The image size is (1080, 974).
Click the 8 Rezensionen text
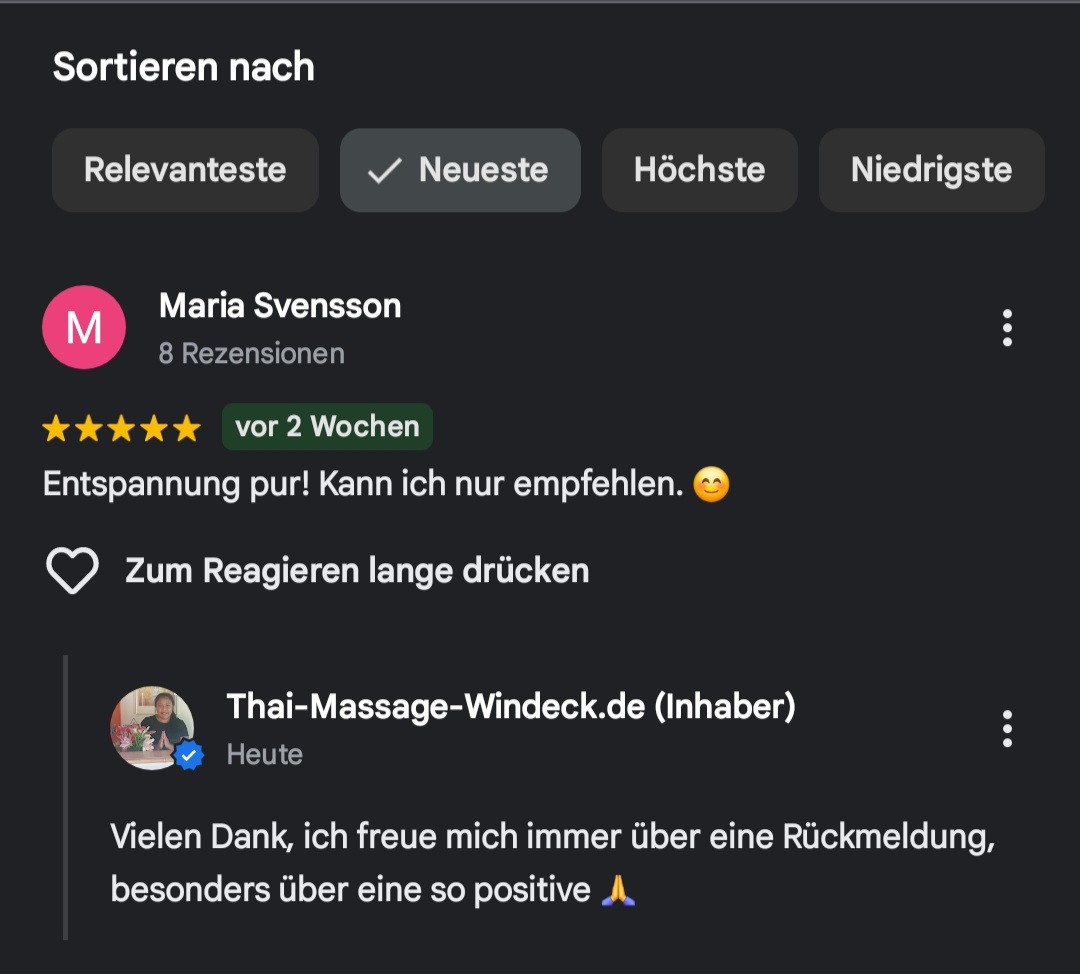point(251,353)
